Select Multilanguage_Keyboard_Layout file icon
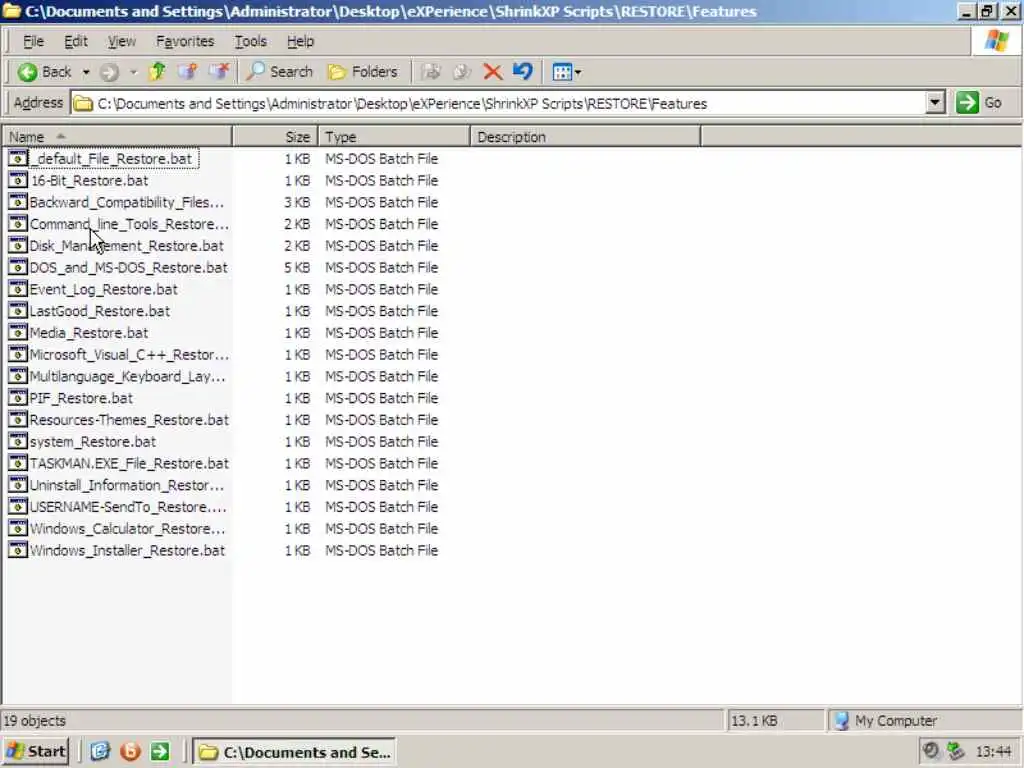The width and height of the screenshot is (1024, 768). pos(18,376)
